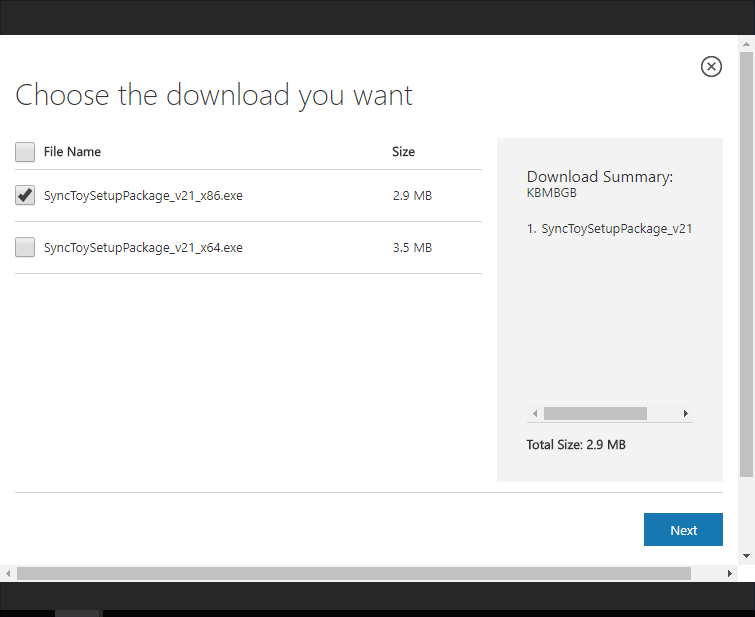Image resolution: width=755 pixels, height=617 pixels.
Task: Uncheck SyncToySetupPackage_v21_x86.exe checkbox
Action: pos(25,196)
